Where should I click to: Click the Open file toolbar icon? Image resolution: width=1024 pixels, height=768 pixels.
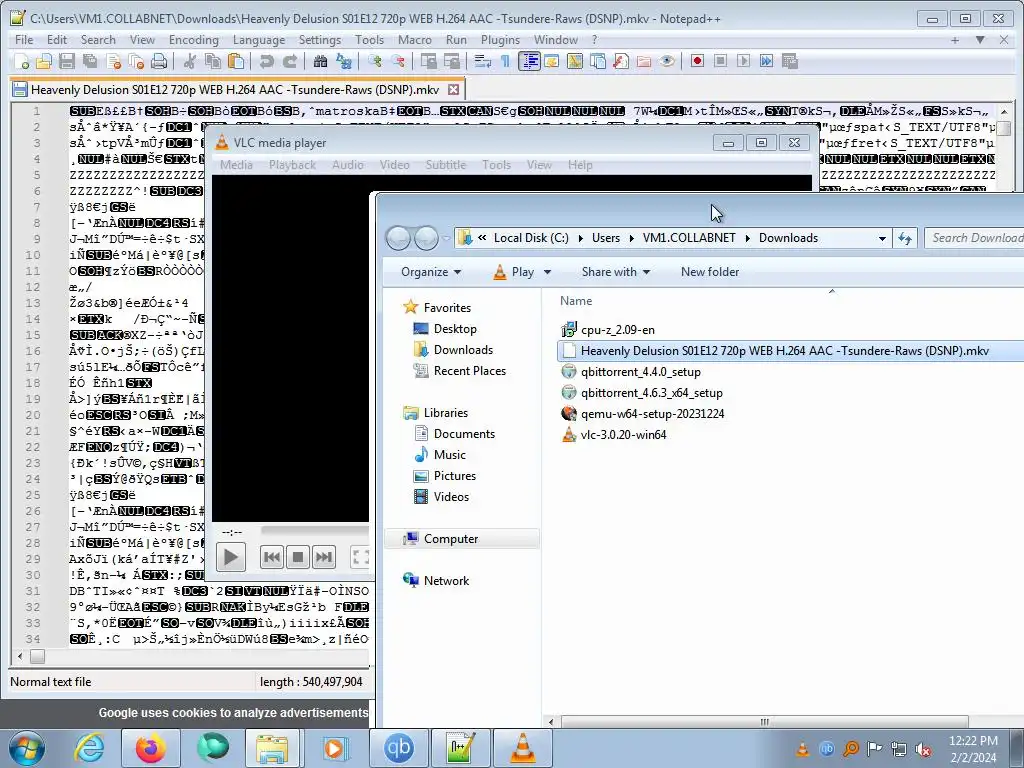pyautogui.click(x=44, y=61)
